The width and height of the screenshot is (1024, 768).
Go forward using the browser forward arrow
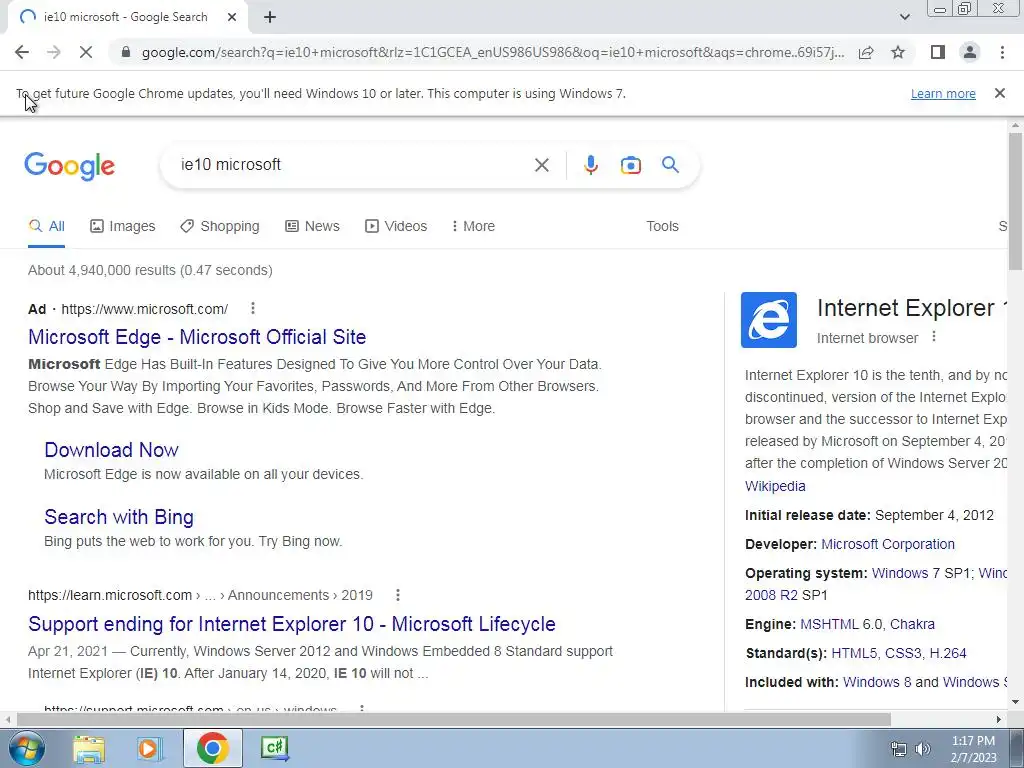click(54, 52)
